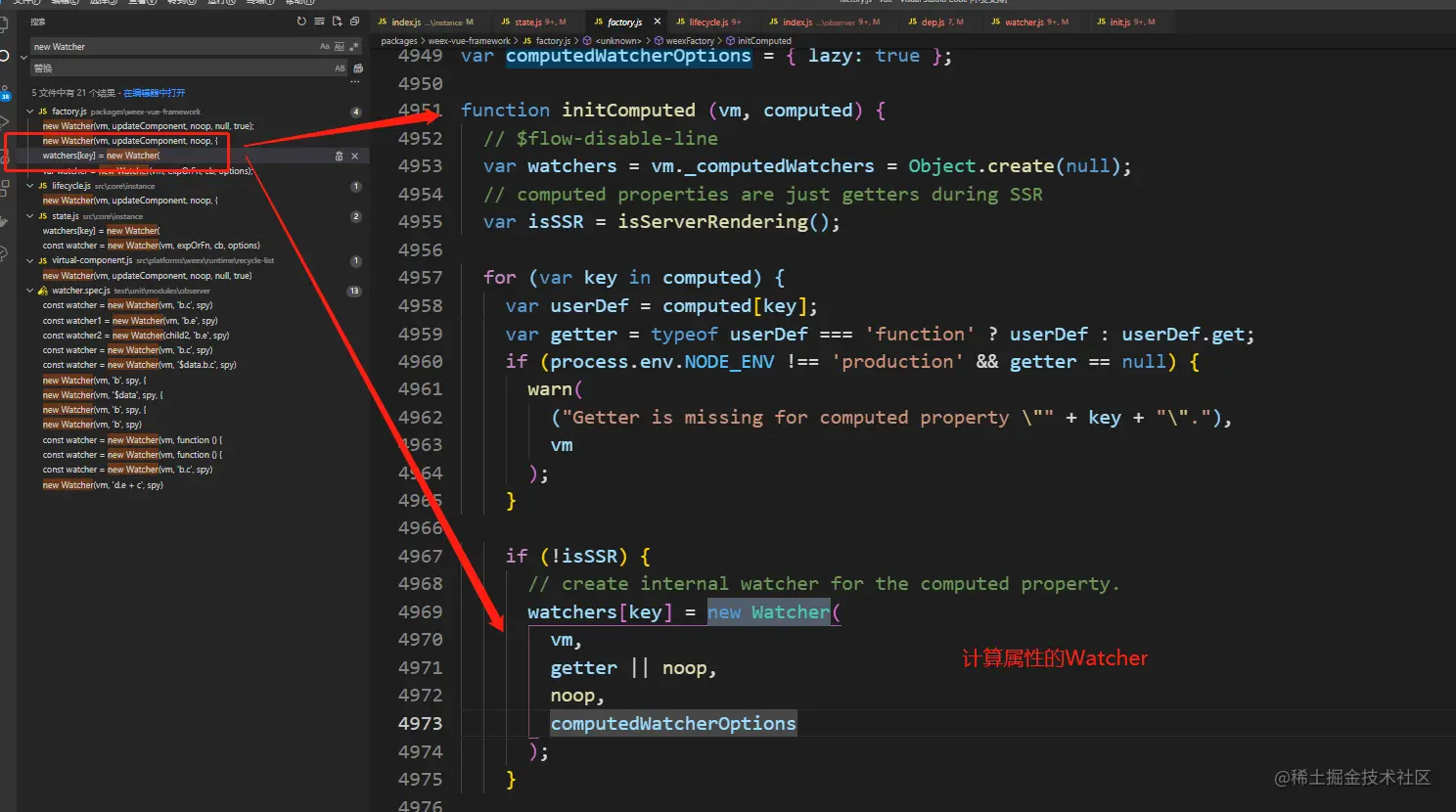Image resolution: width=1456 pixels, height=812 pixels.
Task: Click weex-vue-framework breadcrumb segment
Action: tap(470, 41)
